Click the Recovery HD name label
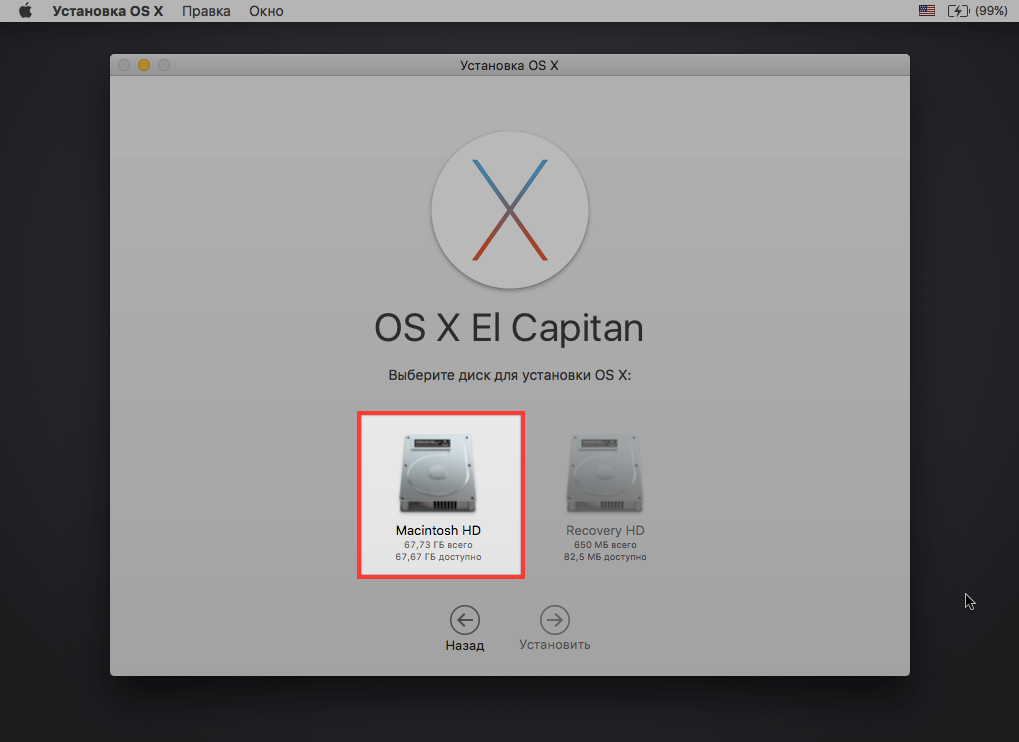The image size is (1019, 742). (x=605, y=530)
